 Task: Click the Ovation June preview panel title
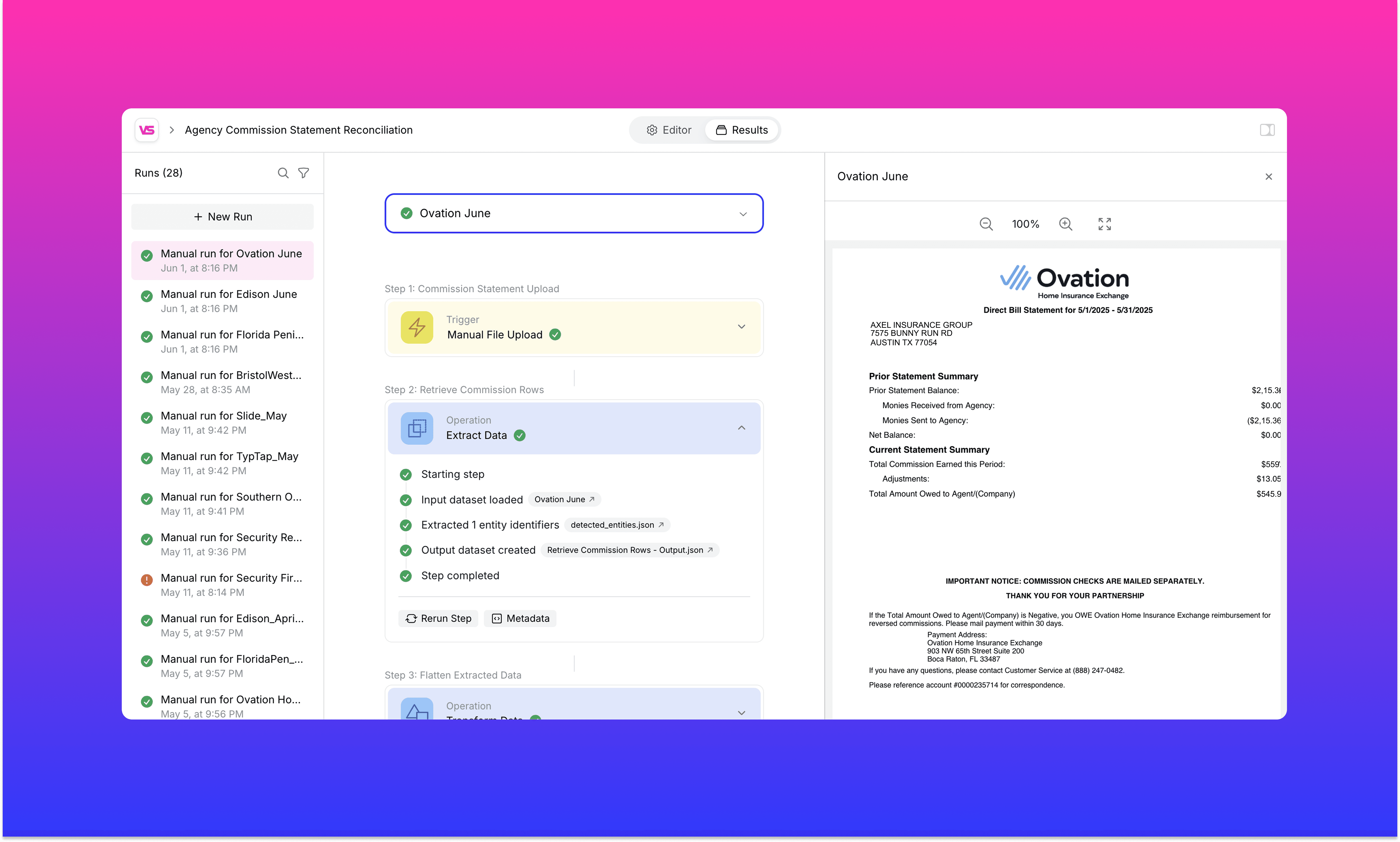pos(873,177)
